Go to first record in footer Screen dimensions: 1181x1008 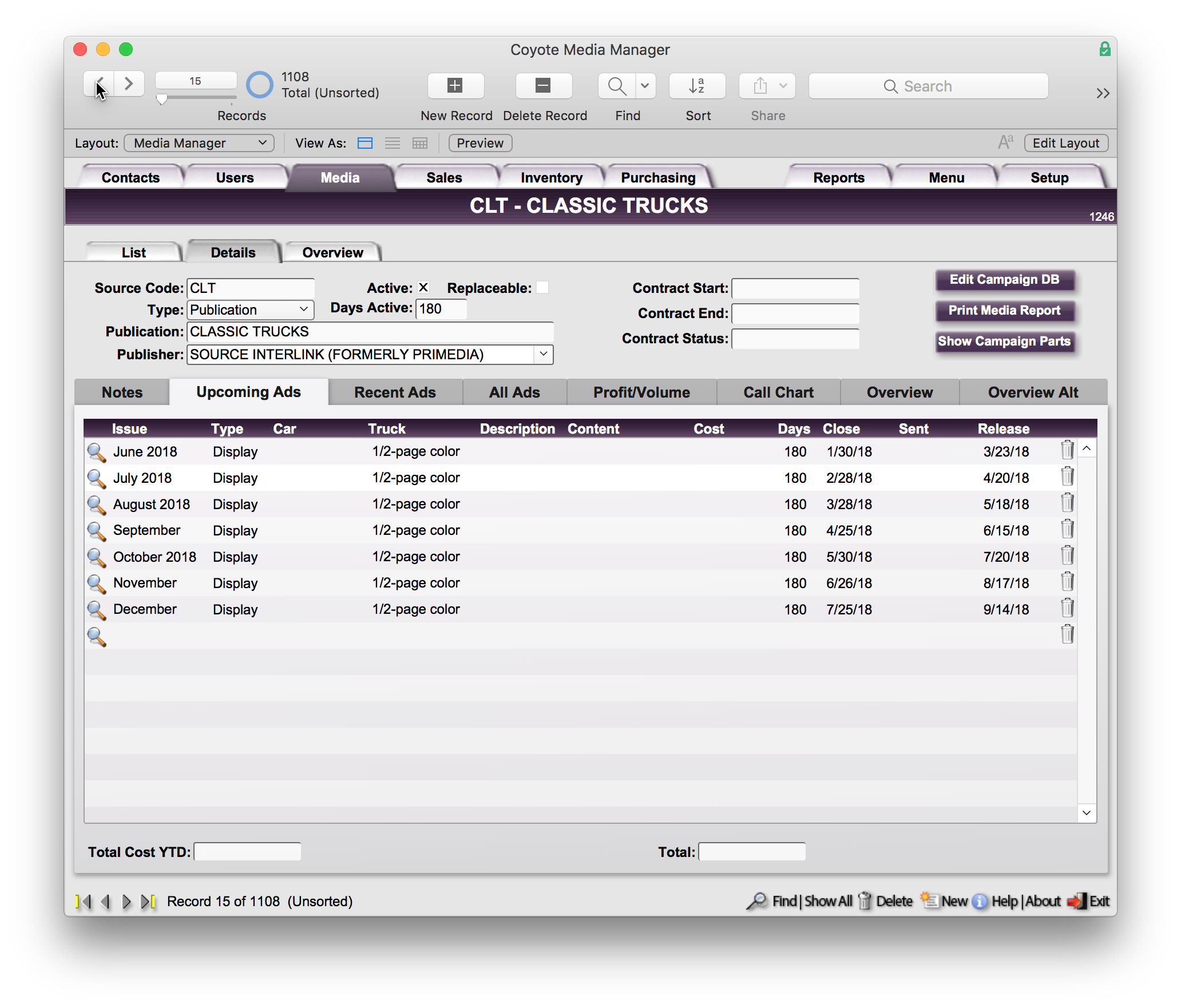coord(84,902)
